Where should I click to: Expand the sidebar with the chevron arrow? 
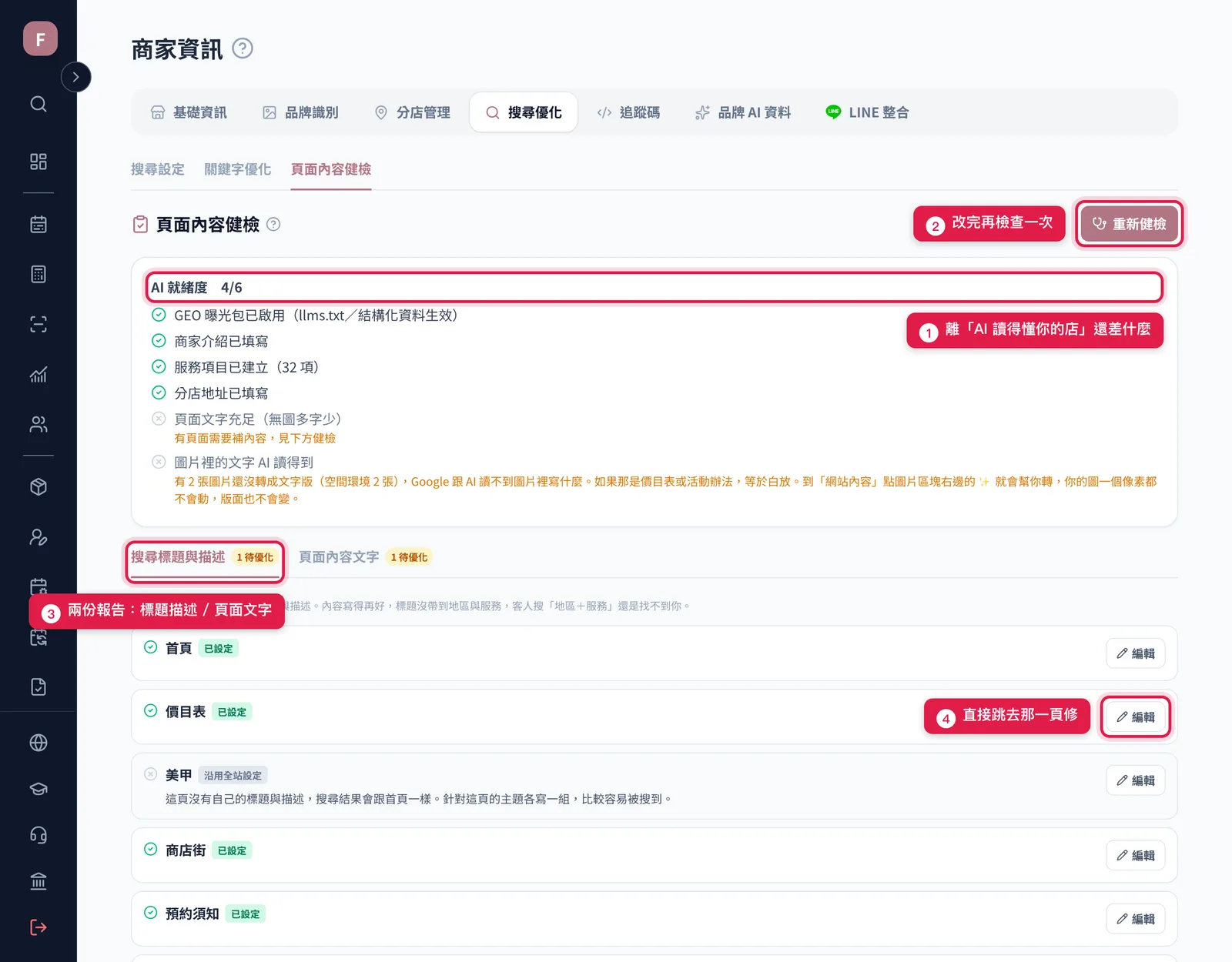75,77
